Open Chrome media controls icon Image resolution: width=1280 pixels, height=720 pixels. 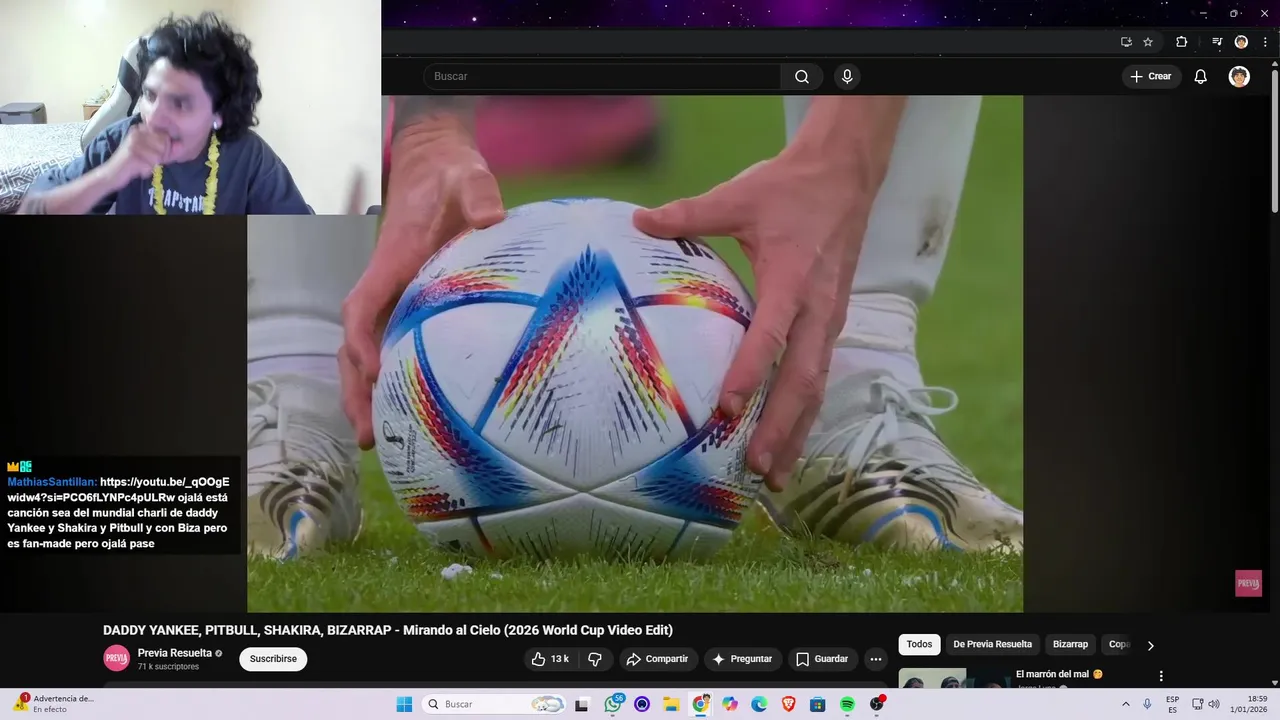1217,42
